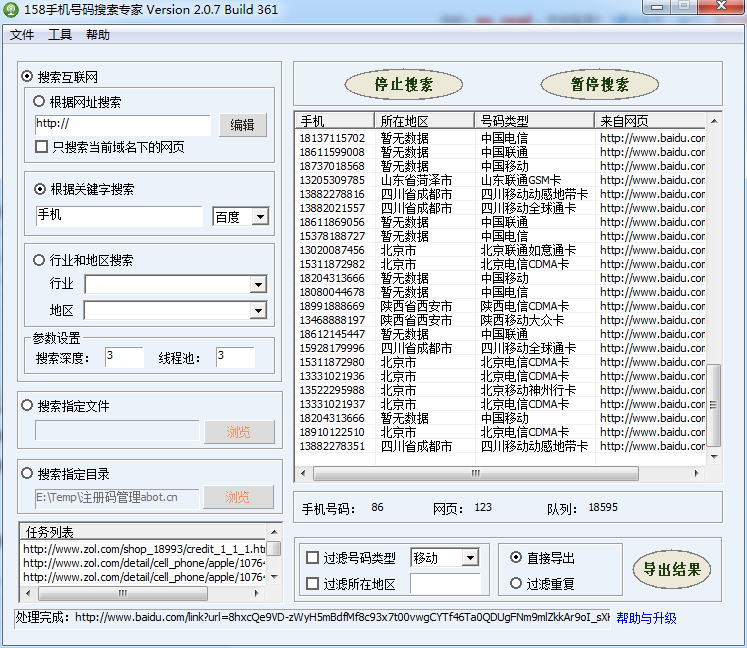
Task: Click the app icon in the title bar
Action: coord(10,10)
